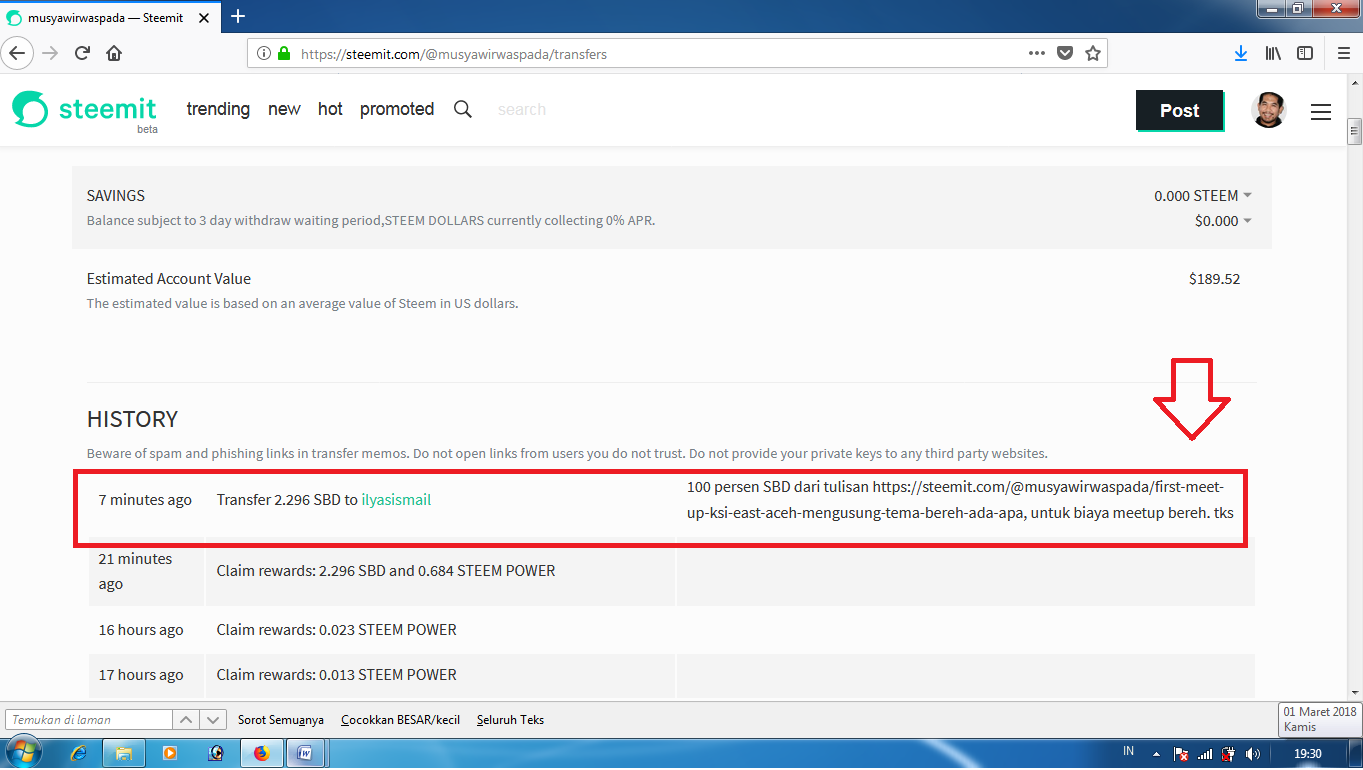Click Estimated Account Value $189.52
Image resolution: width=1363 pixels, height=770 pixels.
click(1214, 279)
